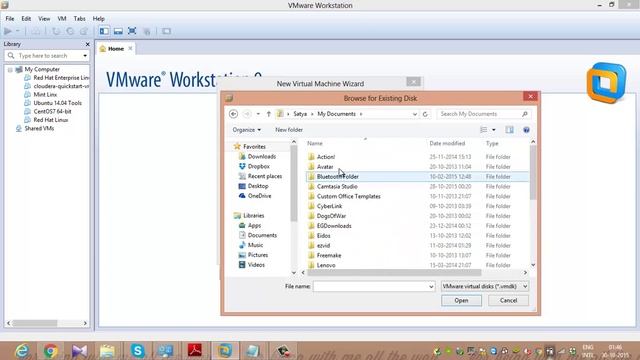Open Google Chrome from the taskbar
Image resolution: width=640 pixels, height=360 pixels.
click(x=50, y=351)
